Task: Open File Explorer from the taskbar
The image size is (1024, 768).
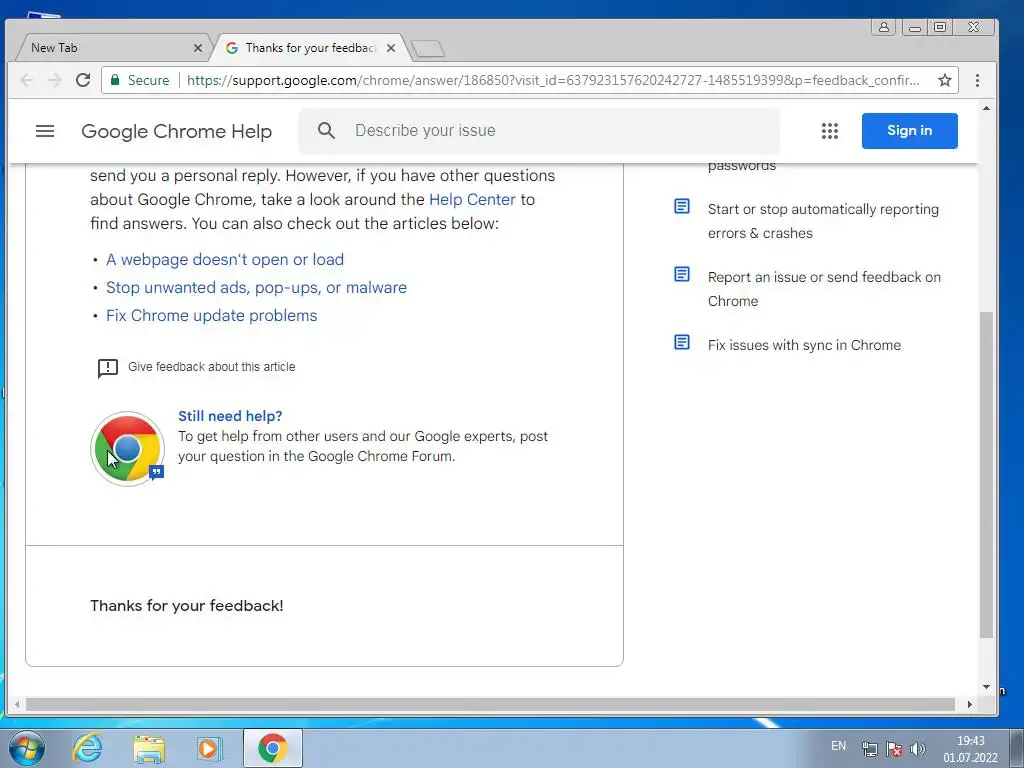Action: (x=149, y=748)
